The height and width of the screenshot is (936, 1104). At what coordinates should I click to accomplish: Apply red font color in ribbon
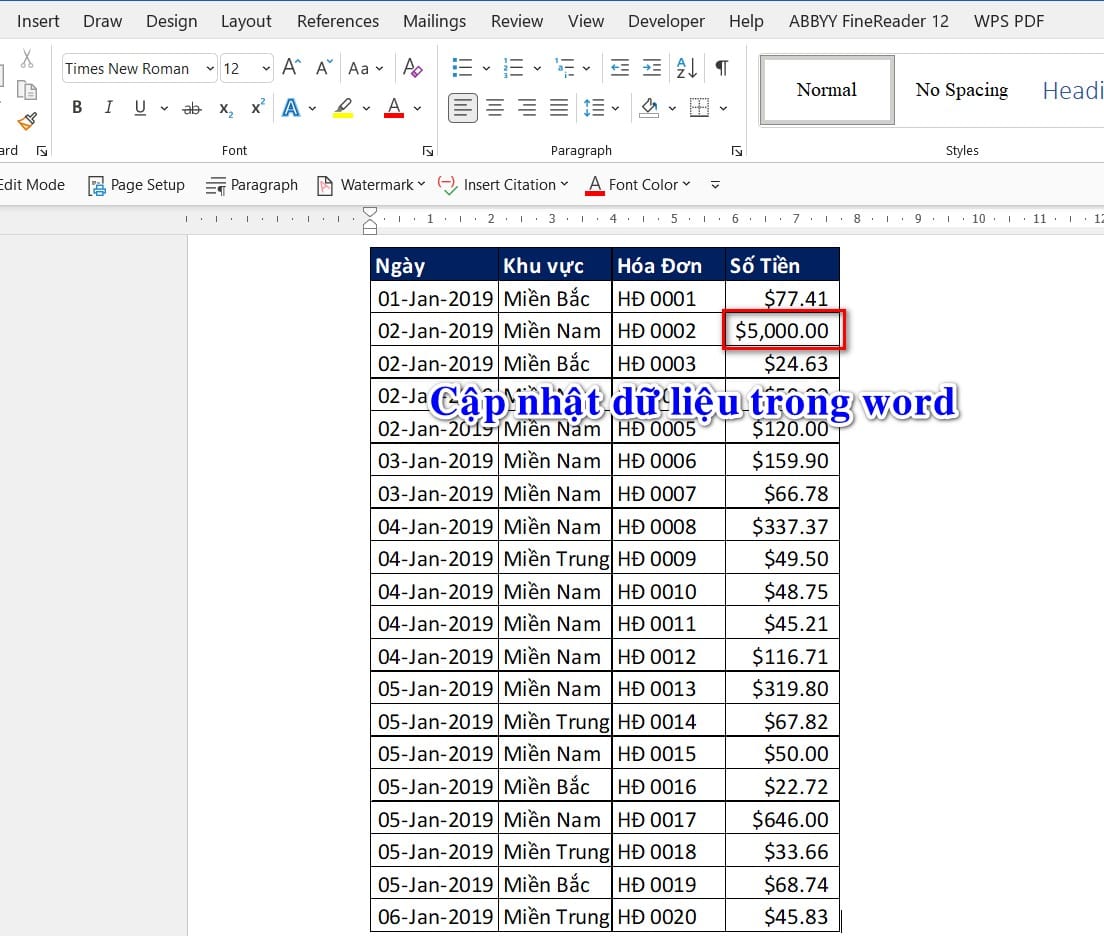pyautogui.click(x=394, y=108)
